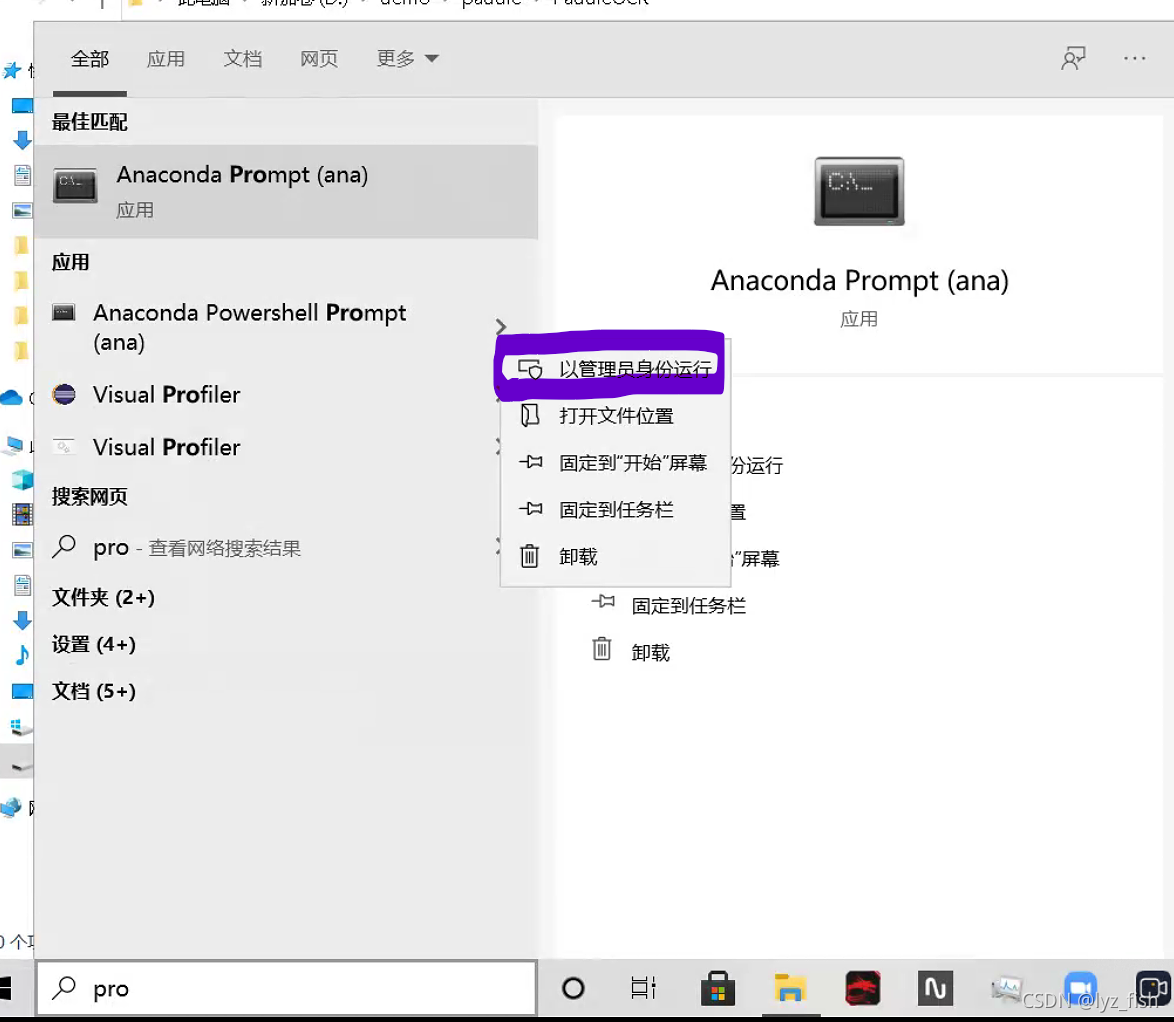Image resolution: width=1174 pixels, height=1022 pixels.
Task: Expand 设置 (4+) results
Action: [94, 645]
